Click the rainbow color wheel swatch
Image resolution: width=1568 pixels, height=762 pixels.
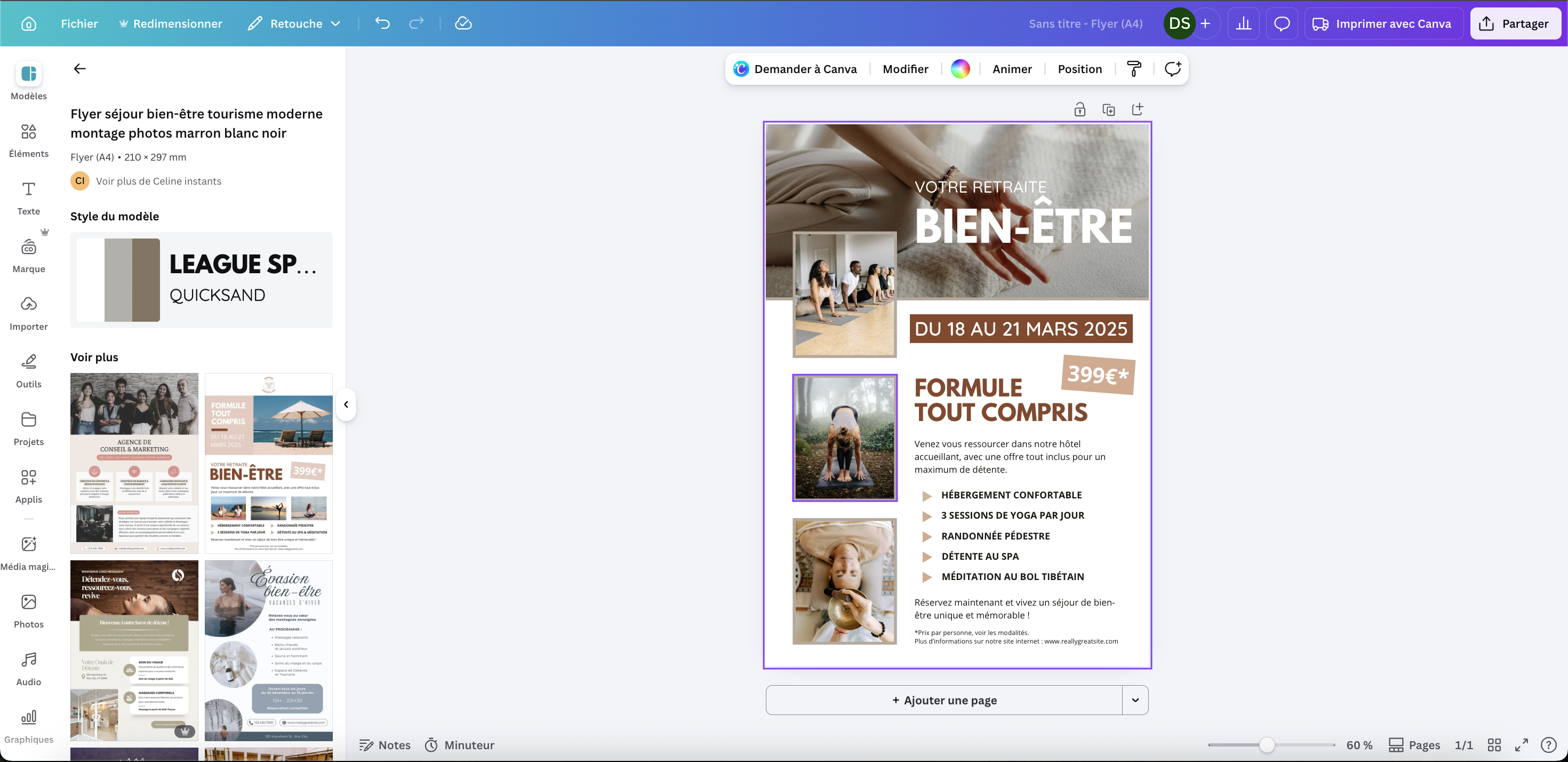960,69
